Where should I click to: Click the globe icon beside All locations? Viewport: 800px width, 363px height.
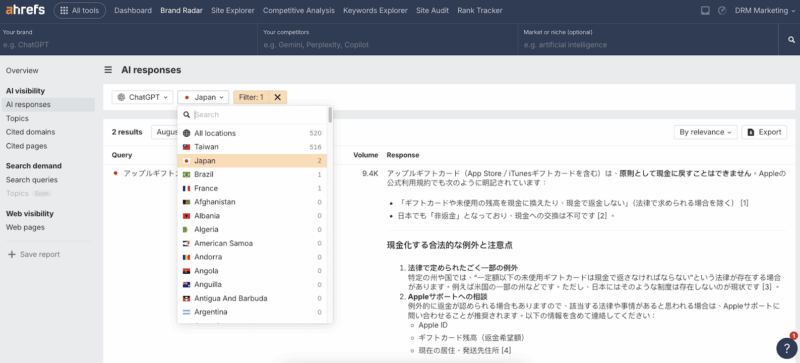[x=186, y=133]
